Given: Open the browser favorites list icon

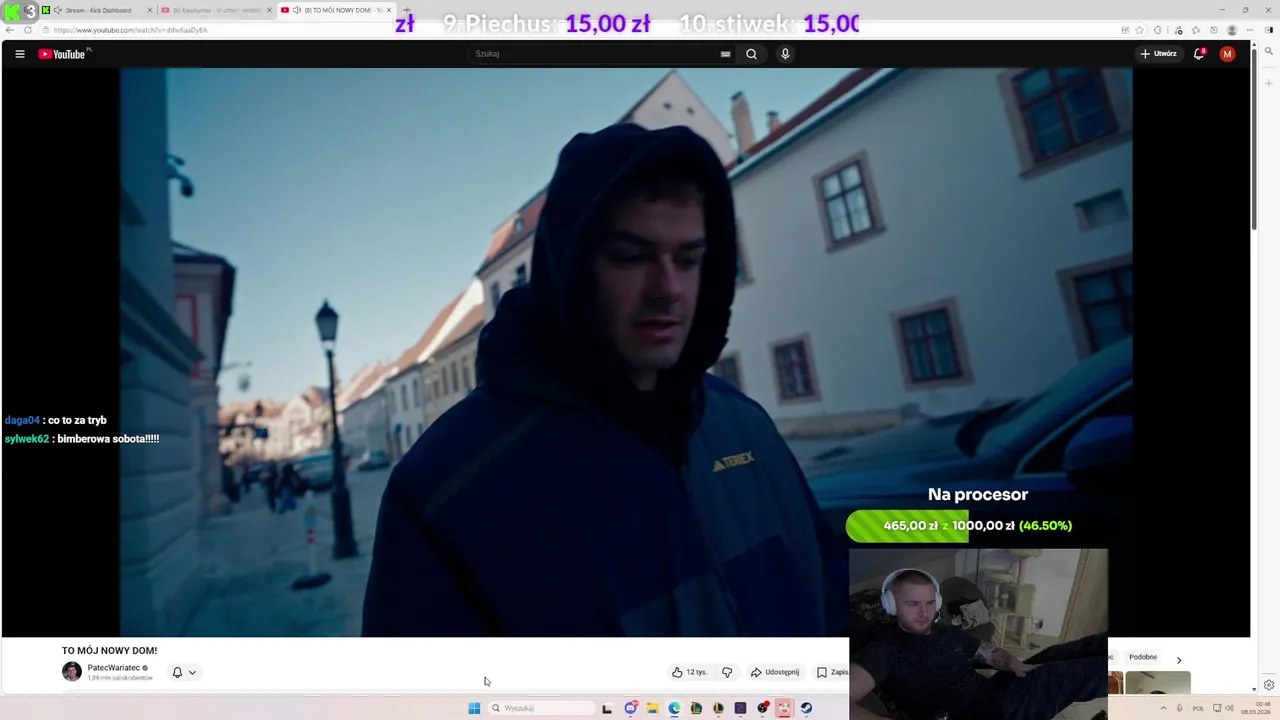Looking at the screenshot, I should click(x=1195, y=30).
